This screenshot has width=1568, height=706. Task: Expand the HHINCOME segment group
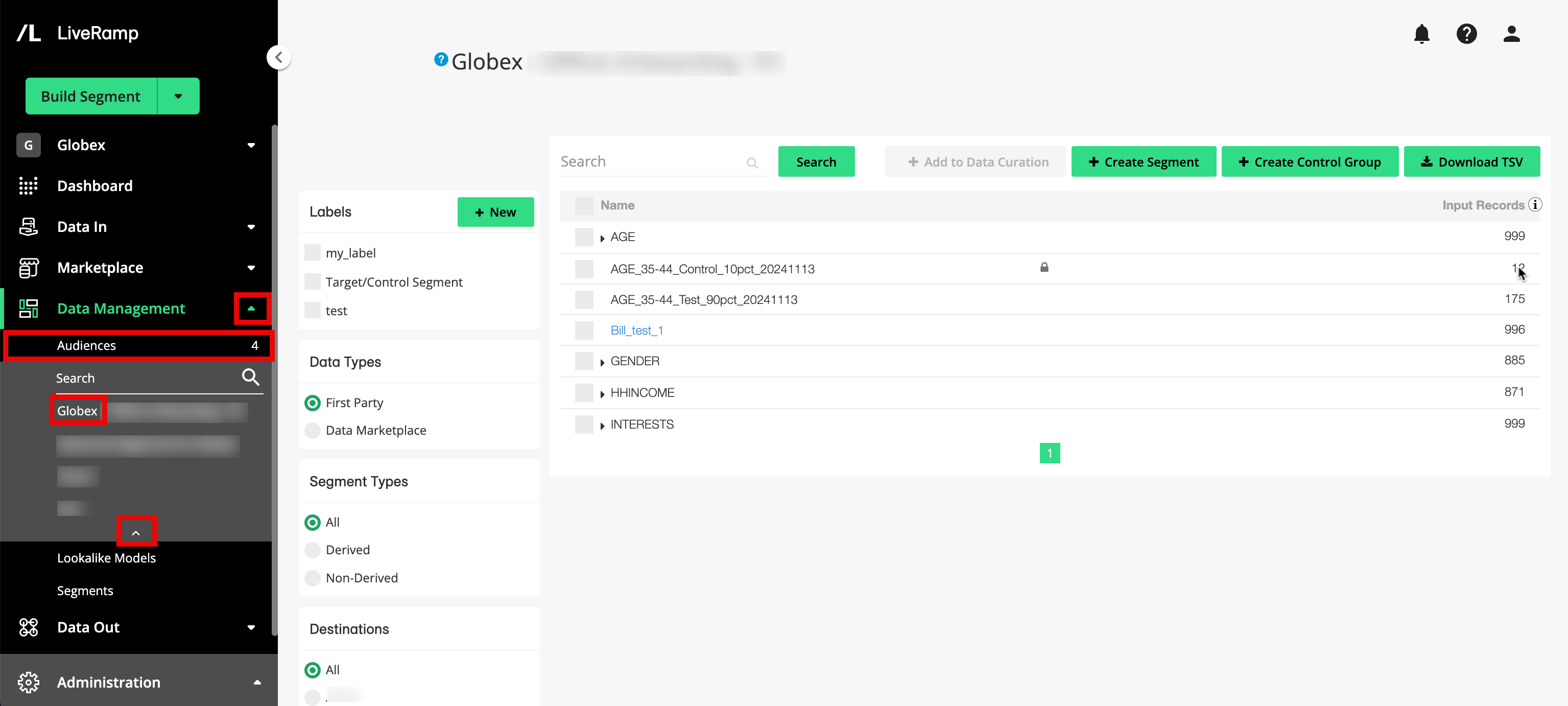[602, 393]
